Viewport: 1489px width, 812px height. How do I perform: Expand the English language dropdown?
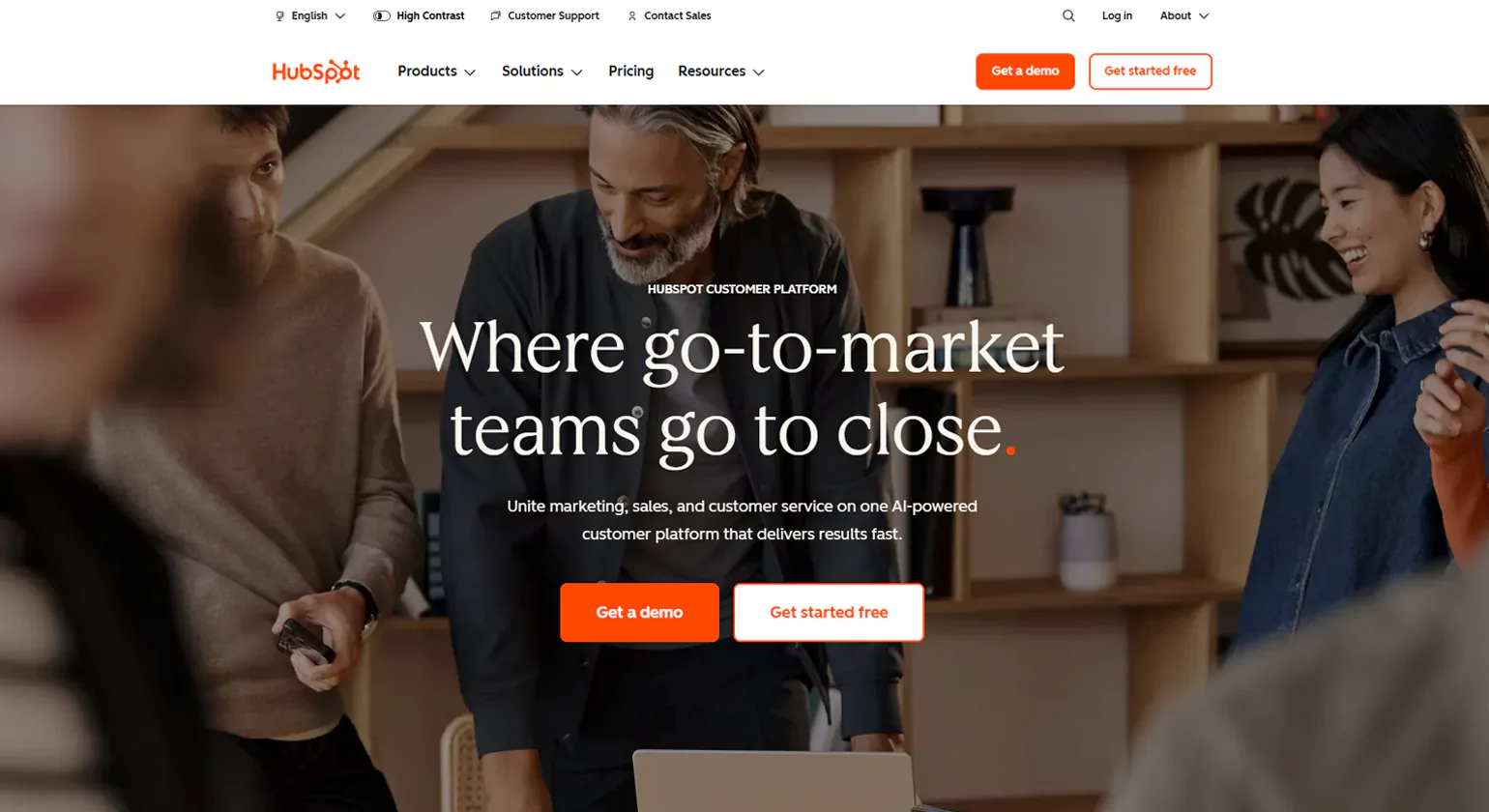[310, 16]
